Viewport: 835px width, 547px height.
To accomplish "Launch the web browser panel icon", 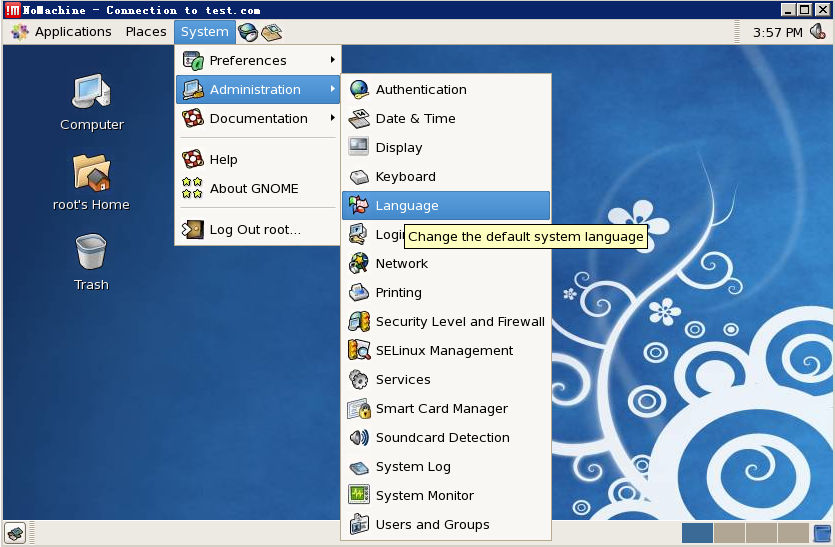I will click(x=248, y=32).
